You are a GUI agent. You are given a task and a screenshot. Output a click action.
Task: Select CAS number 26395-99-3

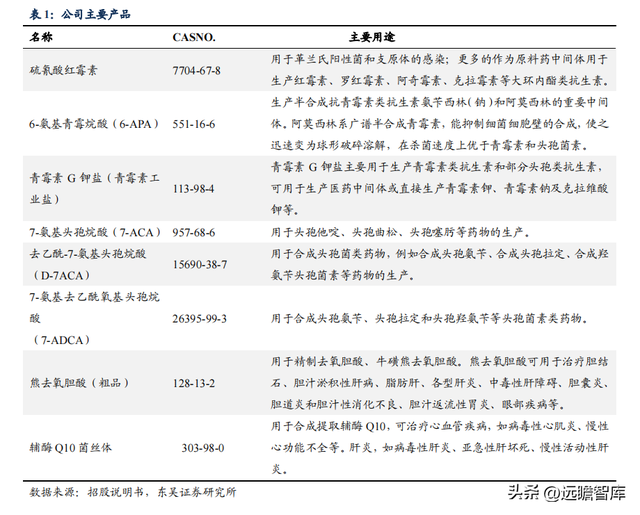[200, 319]
